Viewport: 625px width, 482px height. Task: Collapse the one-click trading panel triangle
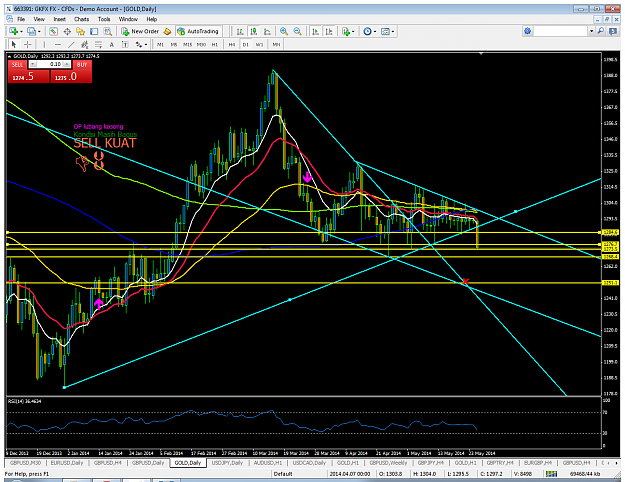pos(10,56)
